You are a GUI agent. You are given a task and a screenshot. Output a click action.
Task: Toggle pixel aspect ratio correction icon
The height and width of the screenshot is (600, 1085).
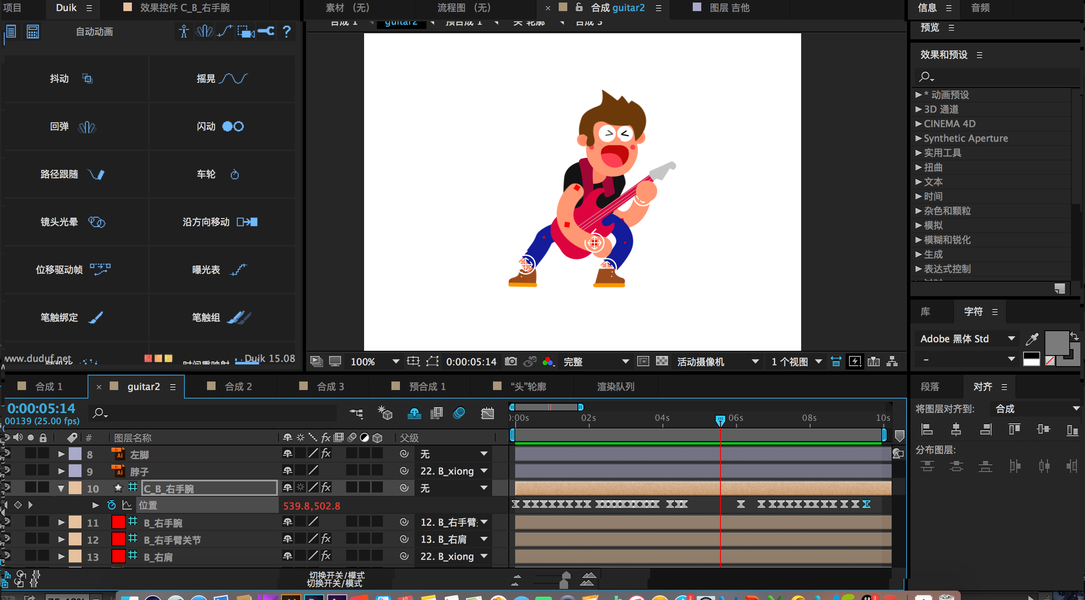click(x=836, y=361)
